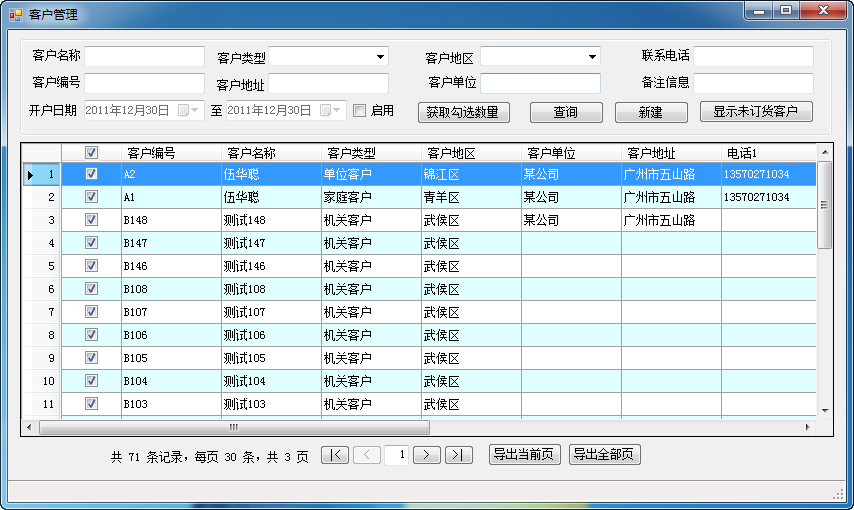This screenshot has width=854, height=510.
Task: Click 导出当前页 button
Action: tap(524, 454)
